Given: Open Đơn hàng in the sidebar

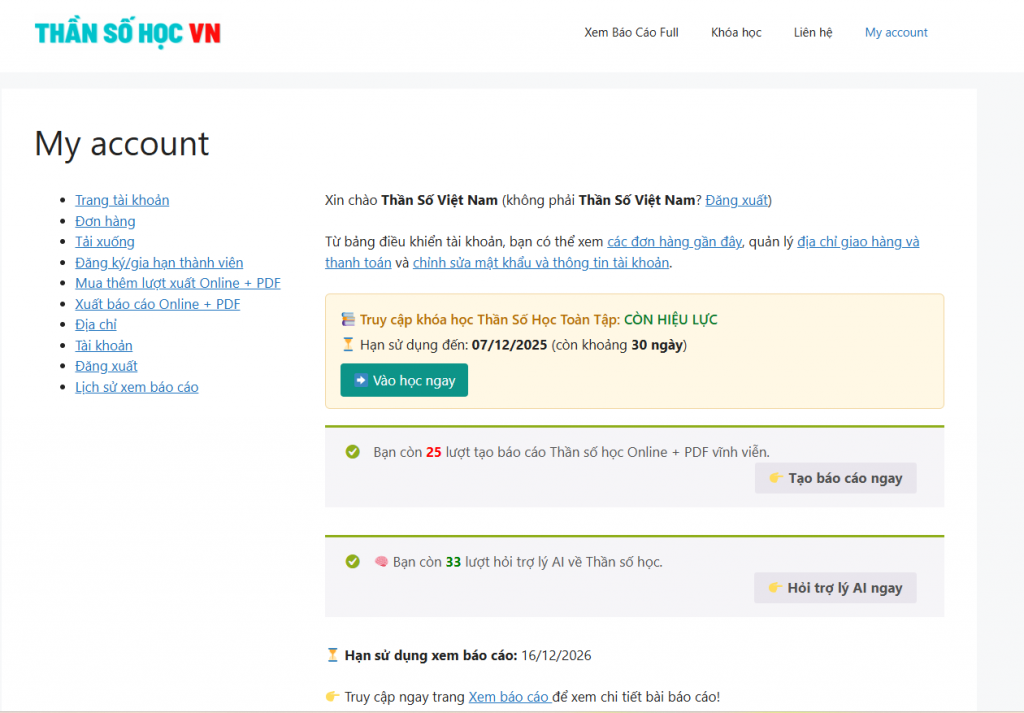Looking at the screenshot, I should coord(105,221).
